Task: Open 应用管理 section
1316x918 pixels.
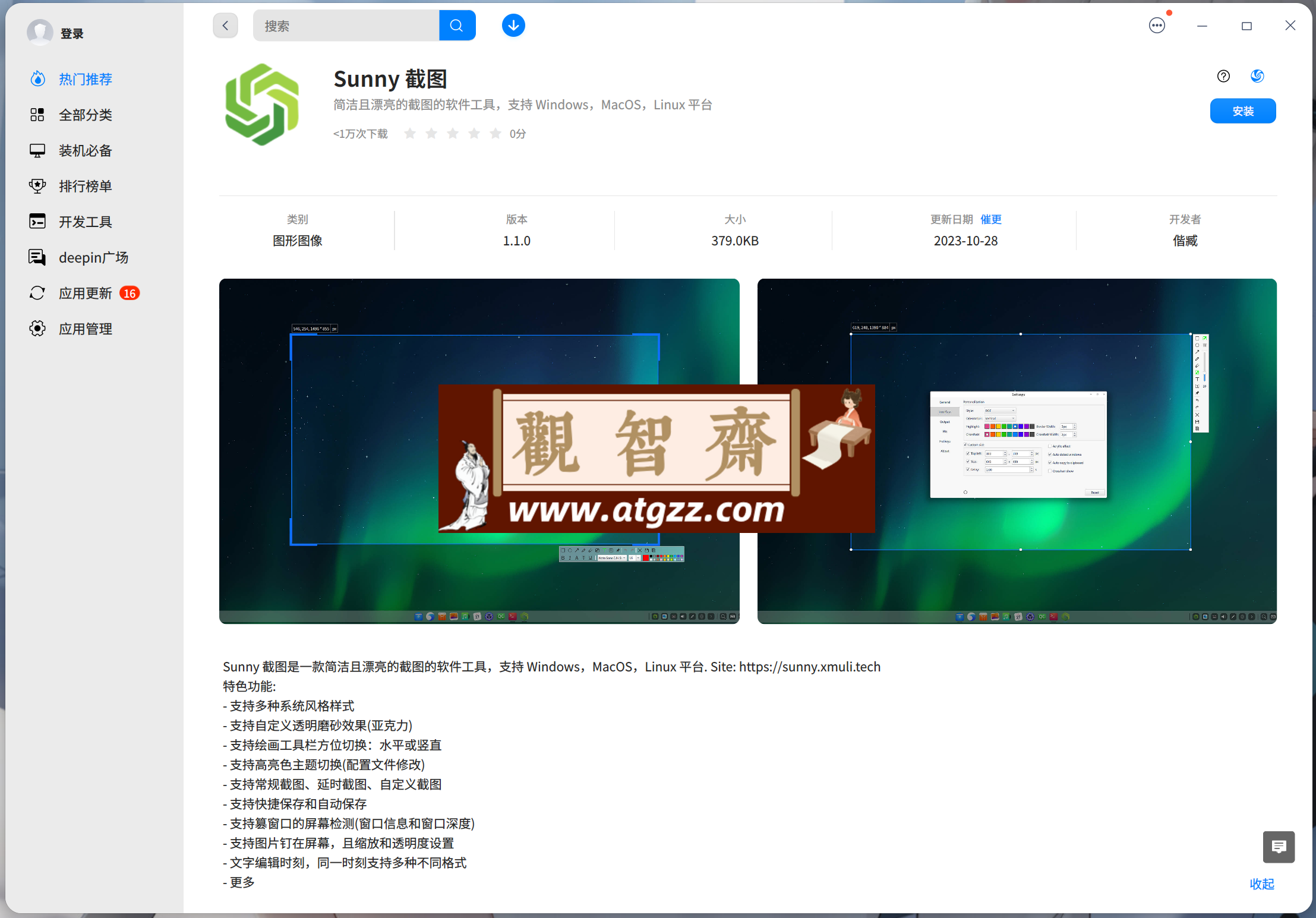Action: [x=85, y=329]
